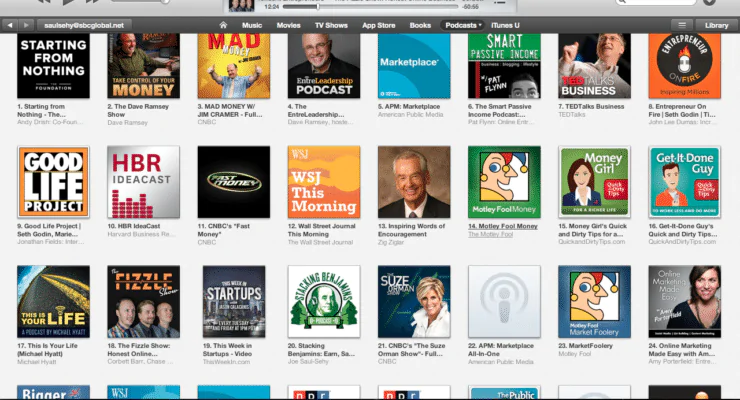
Task: Switch to the Music store tab
Action: coord(252,25)
